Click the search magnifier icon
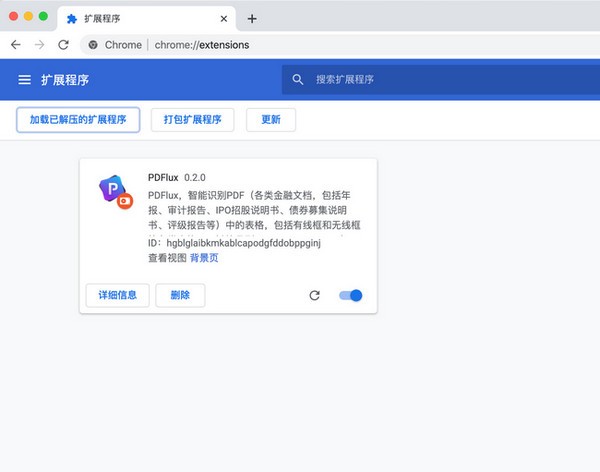This screenshot has height=472, width=600. pyautogui.click(x=298, y=80)
